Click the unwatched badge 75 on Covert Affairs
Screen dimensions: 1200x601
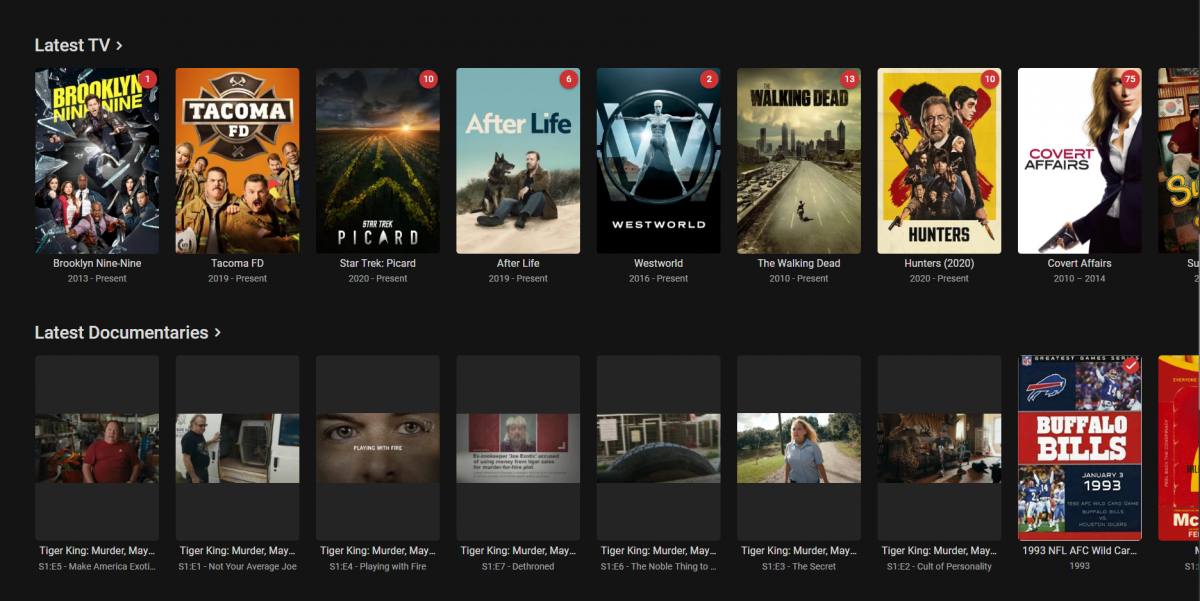1131,79
